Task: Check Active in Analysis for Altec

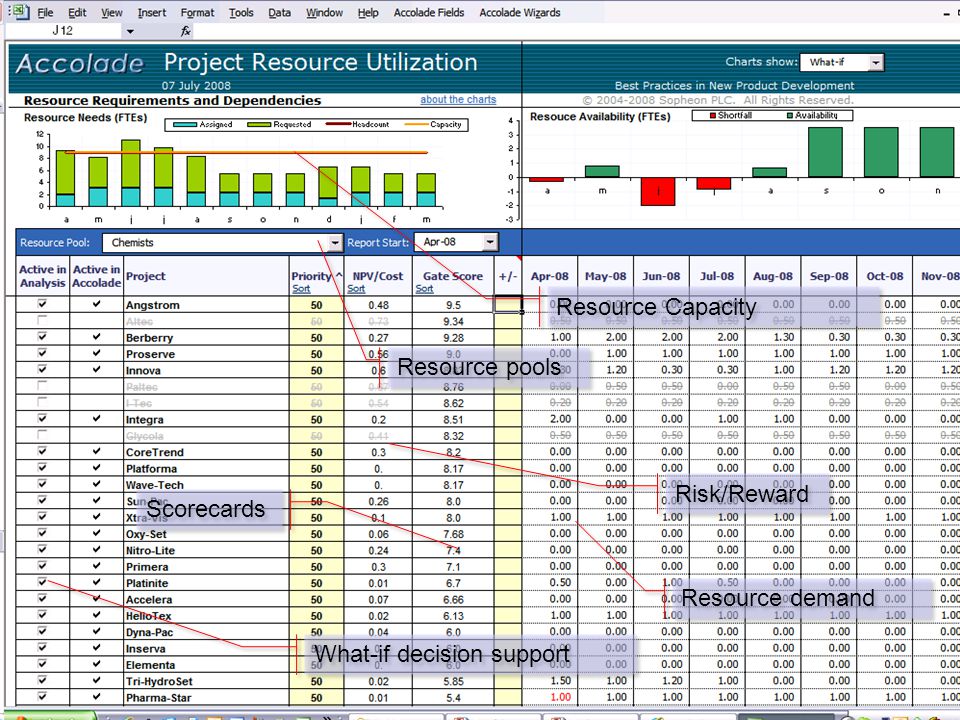Action: (42, 320)
